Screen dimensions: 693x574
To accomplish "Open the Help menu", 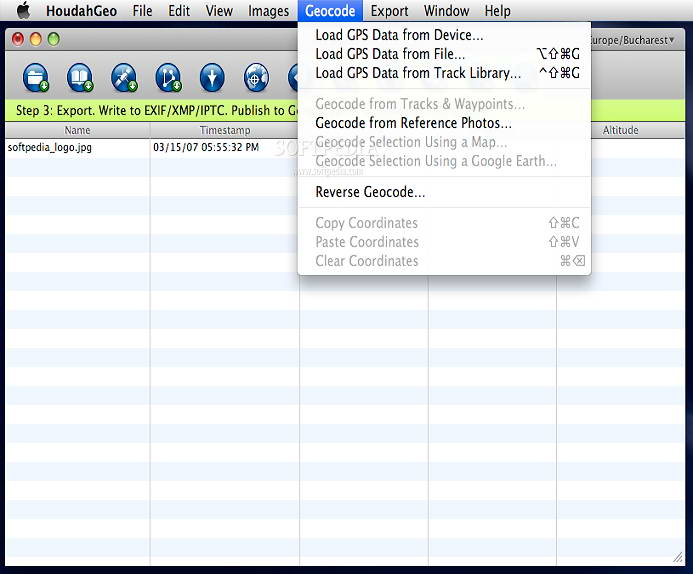I will click(x=498, y=11).
